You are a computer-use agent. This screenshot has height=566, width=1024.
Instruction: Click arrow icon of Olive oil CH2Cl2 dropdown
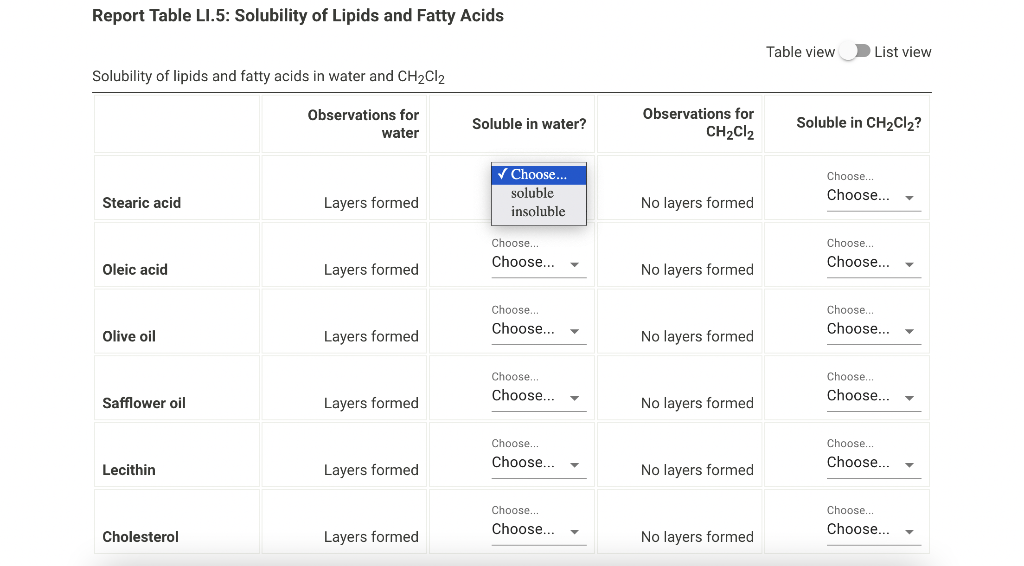point(909,331)
